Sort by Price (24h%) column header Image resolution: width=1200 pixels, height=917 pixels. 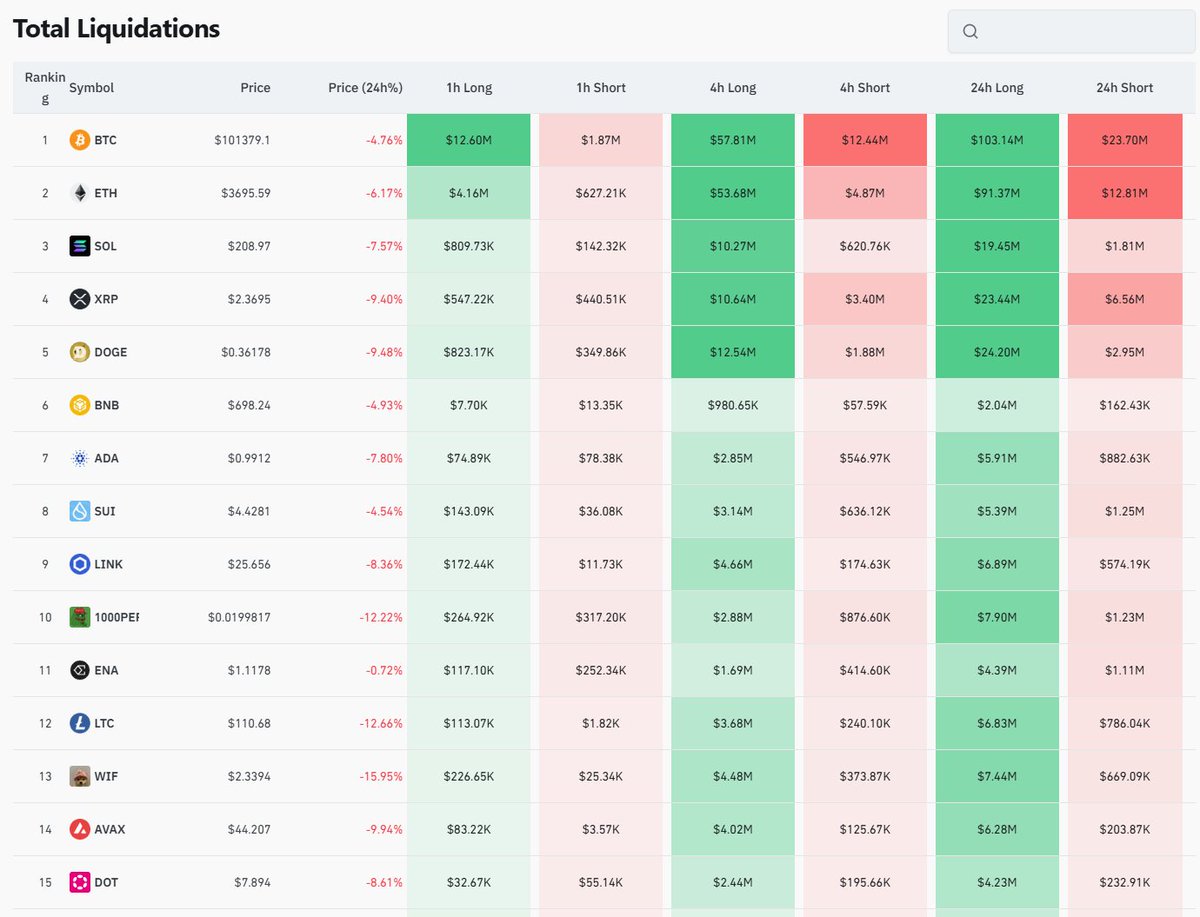click(365, 88)
